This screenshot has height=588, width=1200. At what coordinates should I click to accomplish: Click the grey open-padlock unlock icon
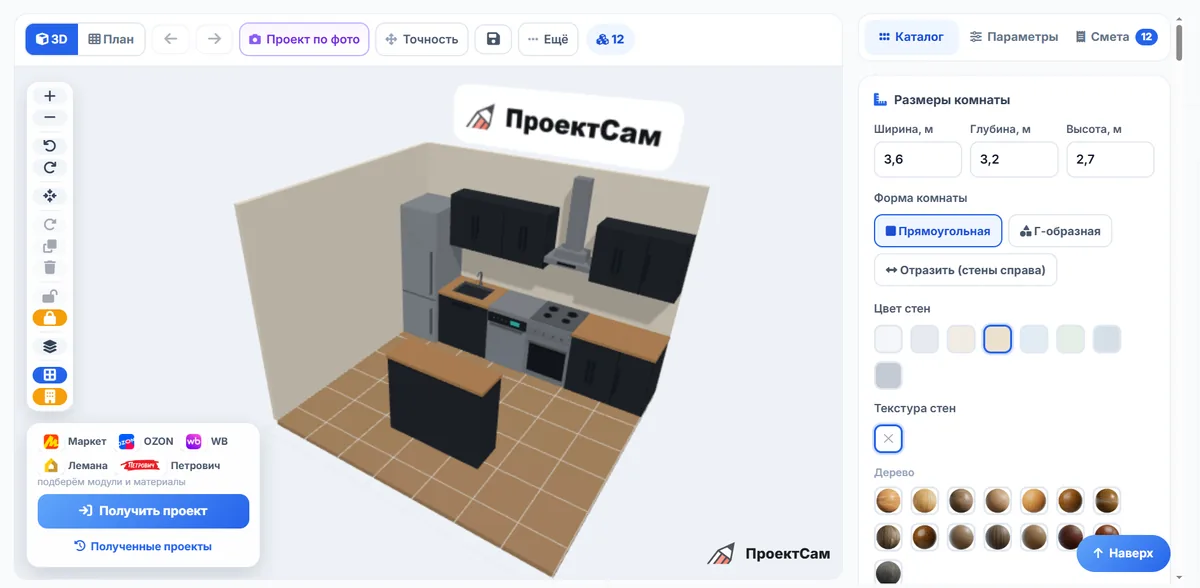pyautogui.click(x=50, y=296)
